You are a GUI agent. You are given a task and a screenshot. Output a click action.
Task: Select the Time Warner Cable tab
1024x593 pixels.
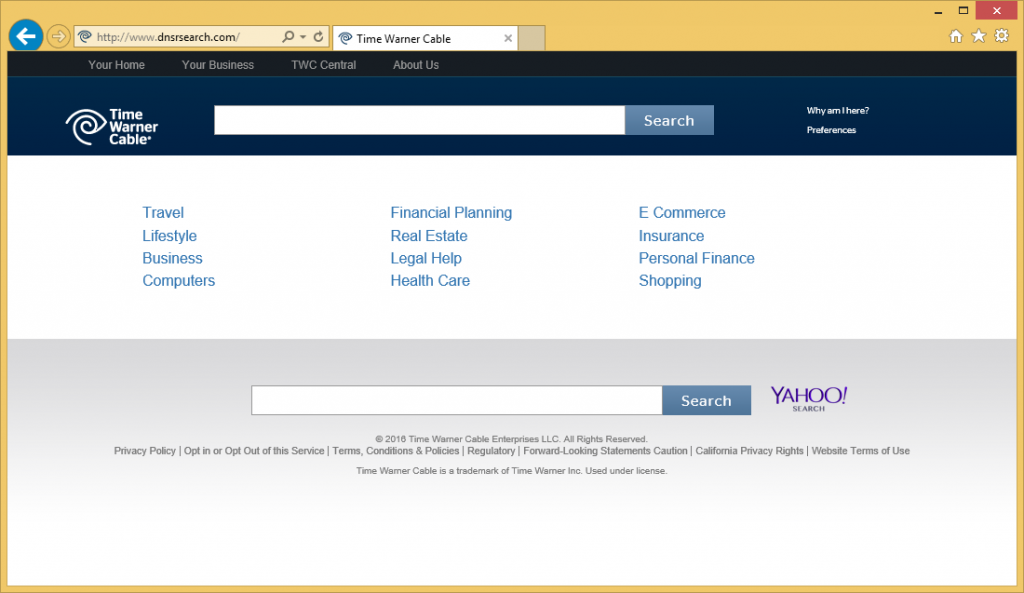tap(424, 39)
